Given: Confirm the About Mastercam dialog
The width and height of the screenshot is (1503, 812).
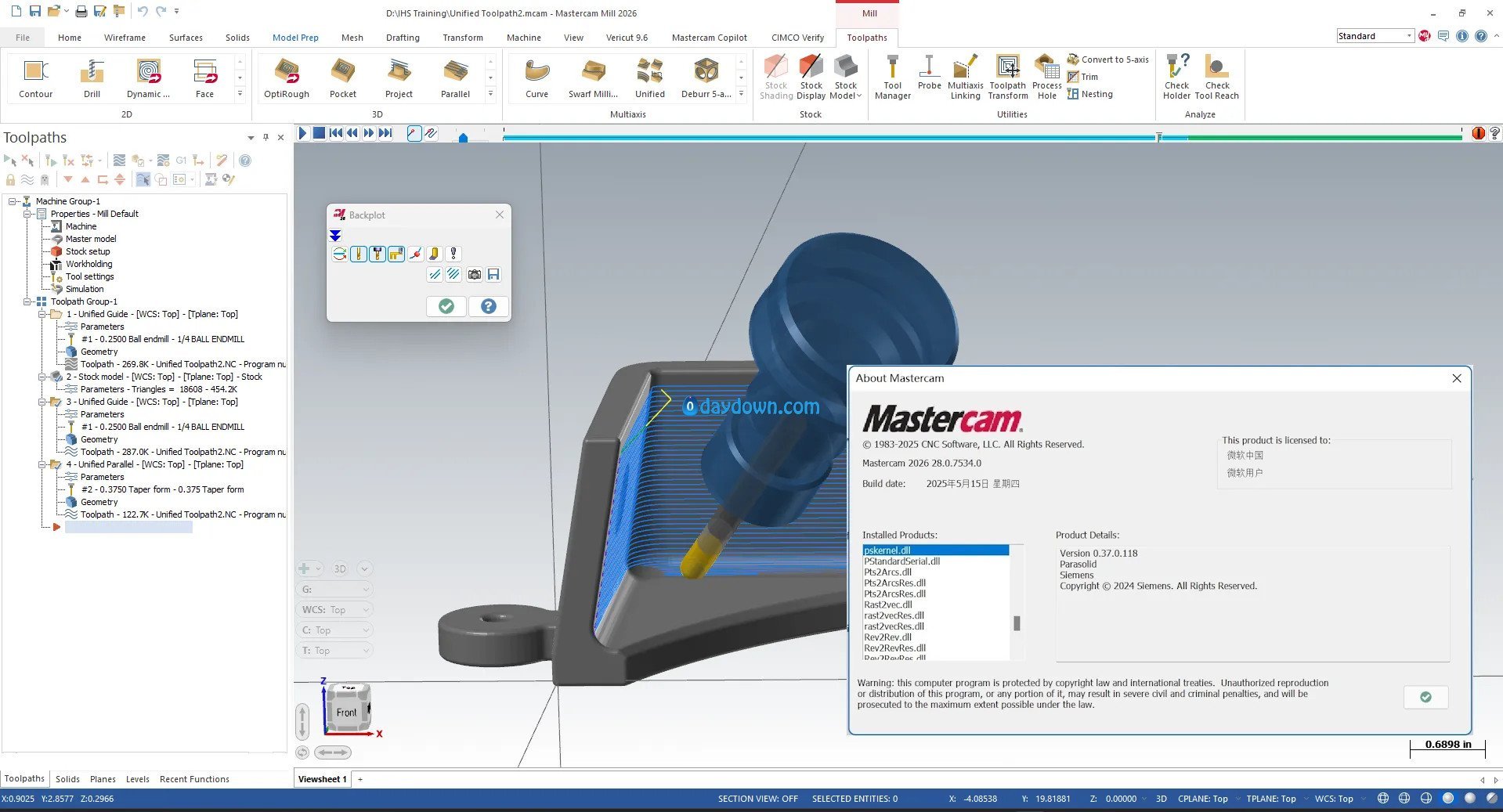Looking at the screenshot, I should pos(1425,697).
